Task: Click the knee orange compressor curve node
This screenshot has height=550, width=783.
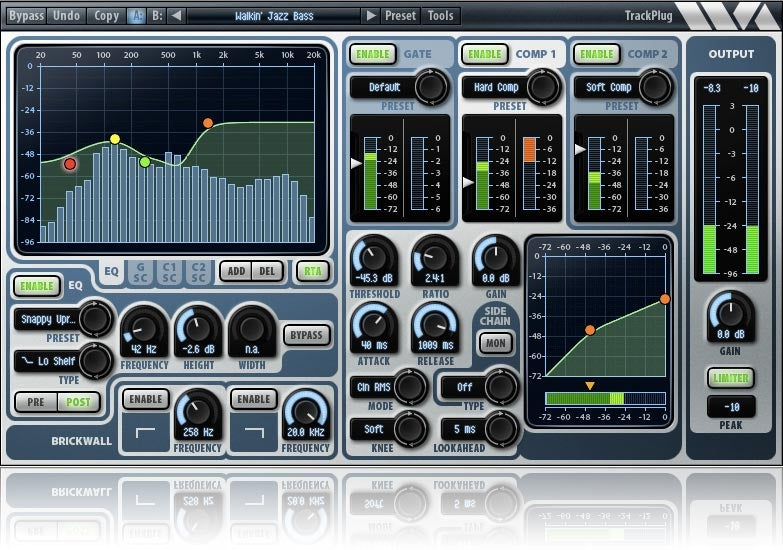Action: coord(590,330)
